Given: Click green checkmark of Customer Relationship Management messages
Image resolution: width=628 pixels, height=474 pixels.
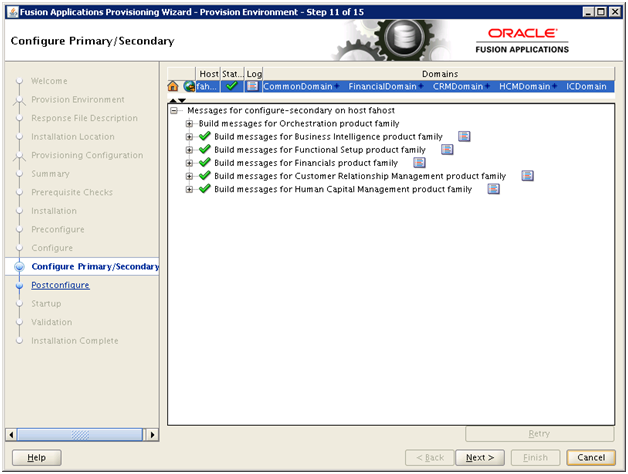Looking at the screenshot, I should coord(205,175).
